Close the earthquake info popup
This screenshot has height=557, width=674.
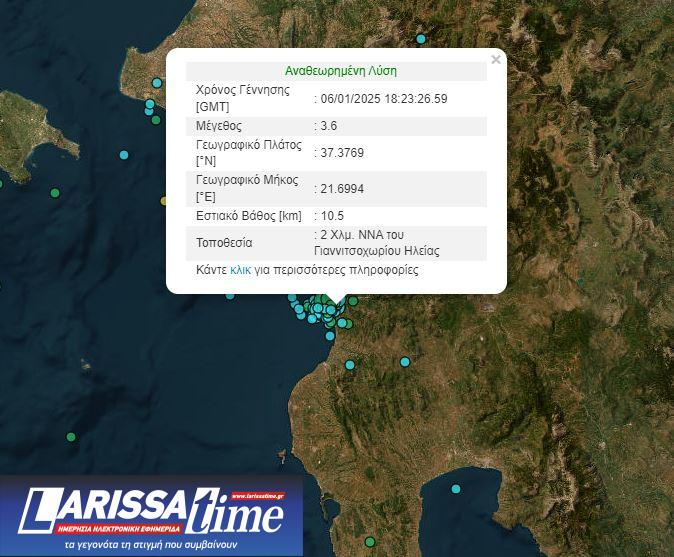[x=496, y=60]
